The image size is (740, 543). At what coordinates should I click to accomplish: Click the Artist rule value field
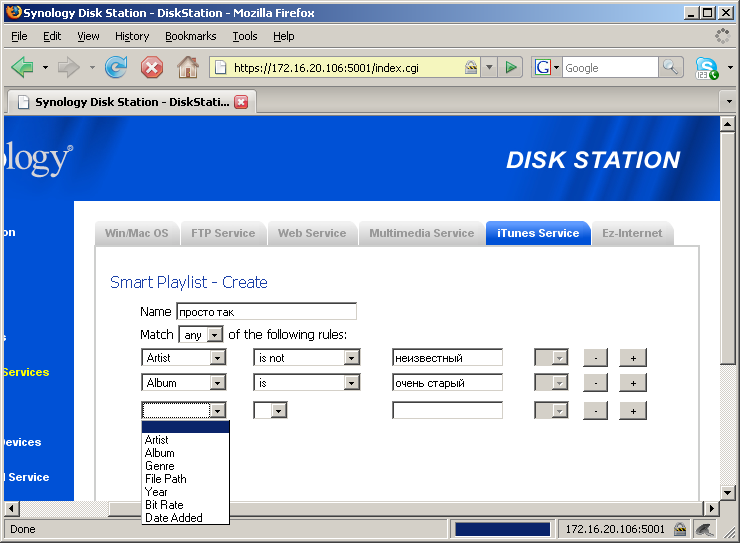447,358
